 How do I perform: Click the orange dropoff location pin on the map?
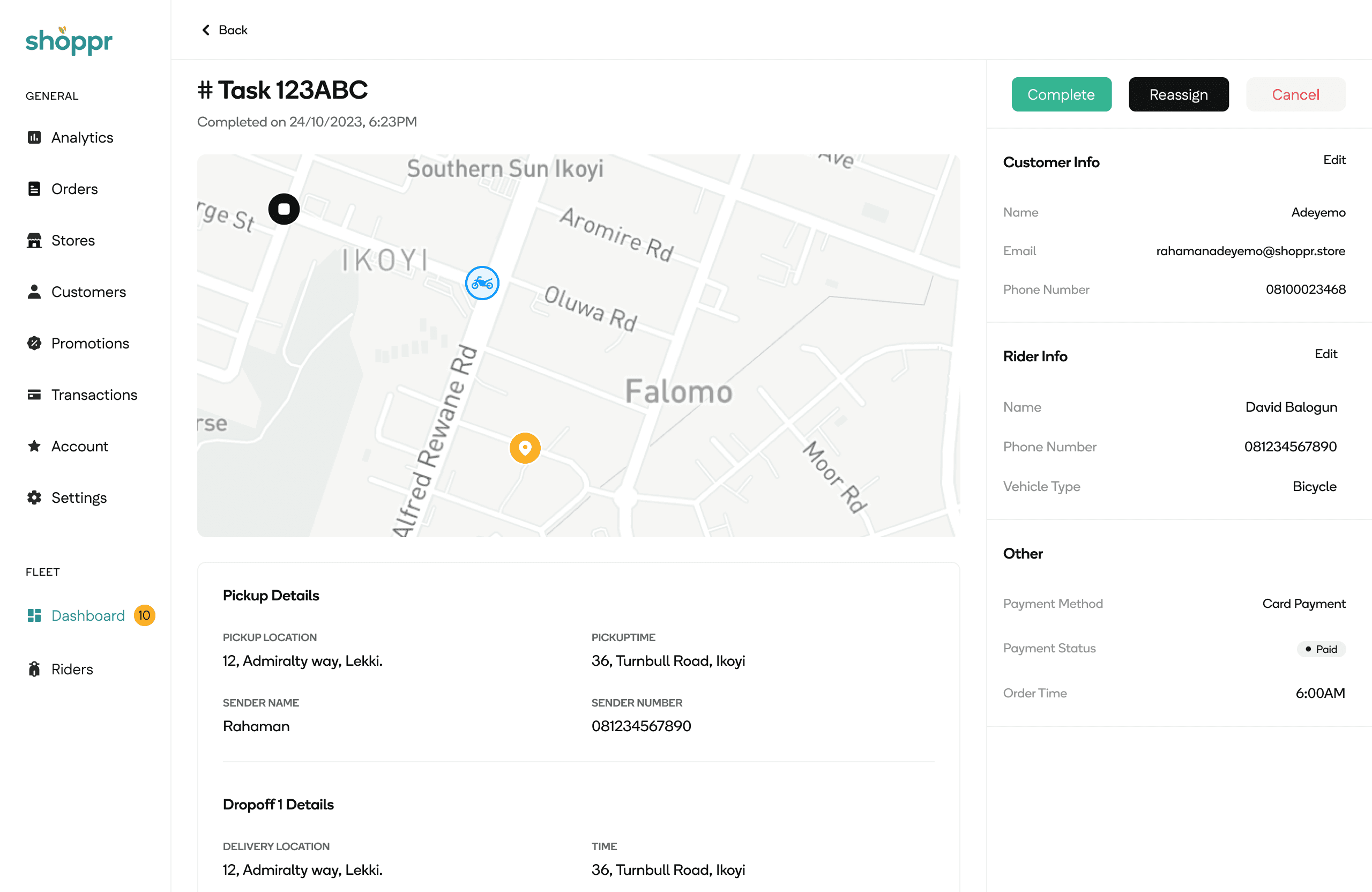point(525,448)
